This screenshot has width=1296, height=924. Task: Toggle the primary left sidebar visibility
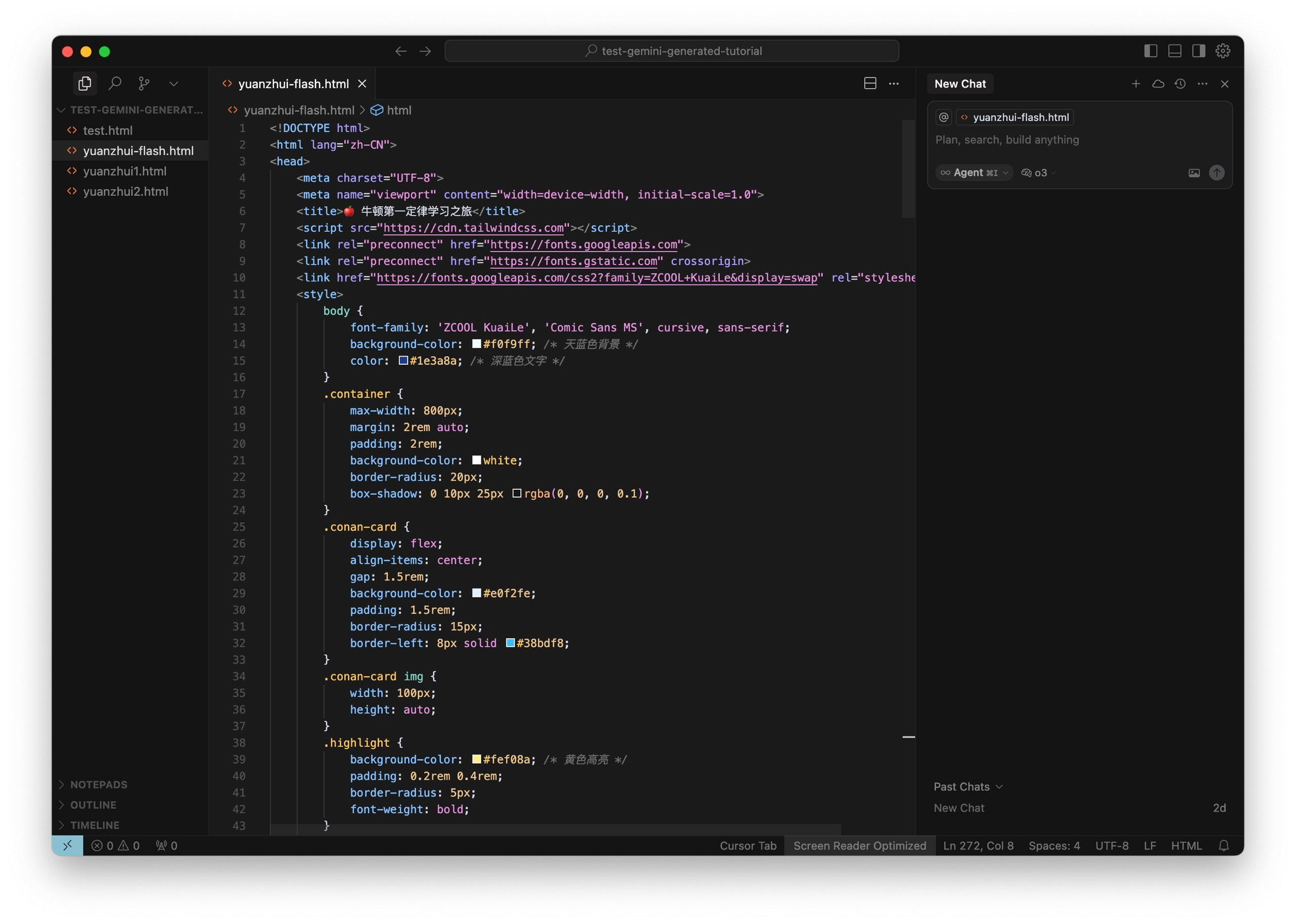[1150, 51]
